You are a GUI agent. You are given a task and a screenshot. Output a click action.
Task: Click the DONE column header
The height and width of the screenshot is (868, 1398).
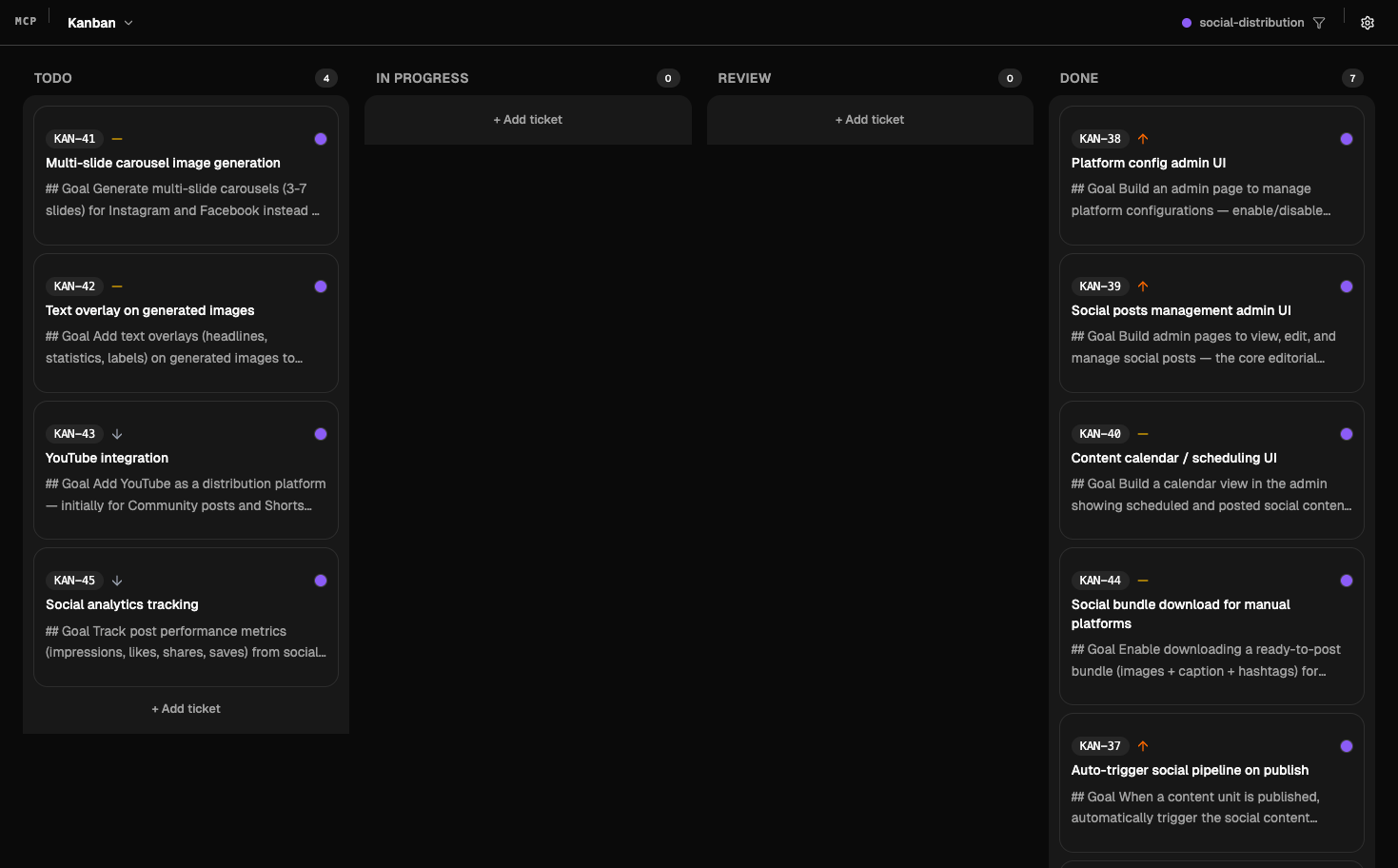1079,78
